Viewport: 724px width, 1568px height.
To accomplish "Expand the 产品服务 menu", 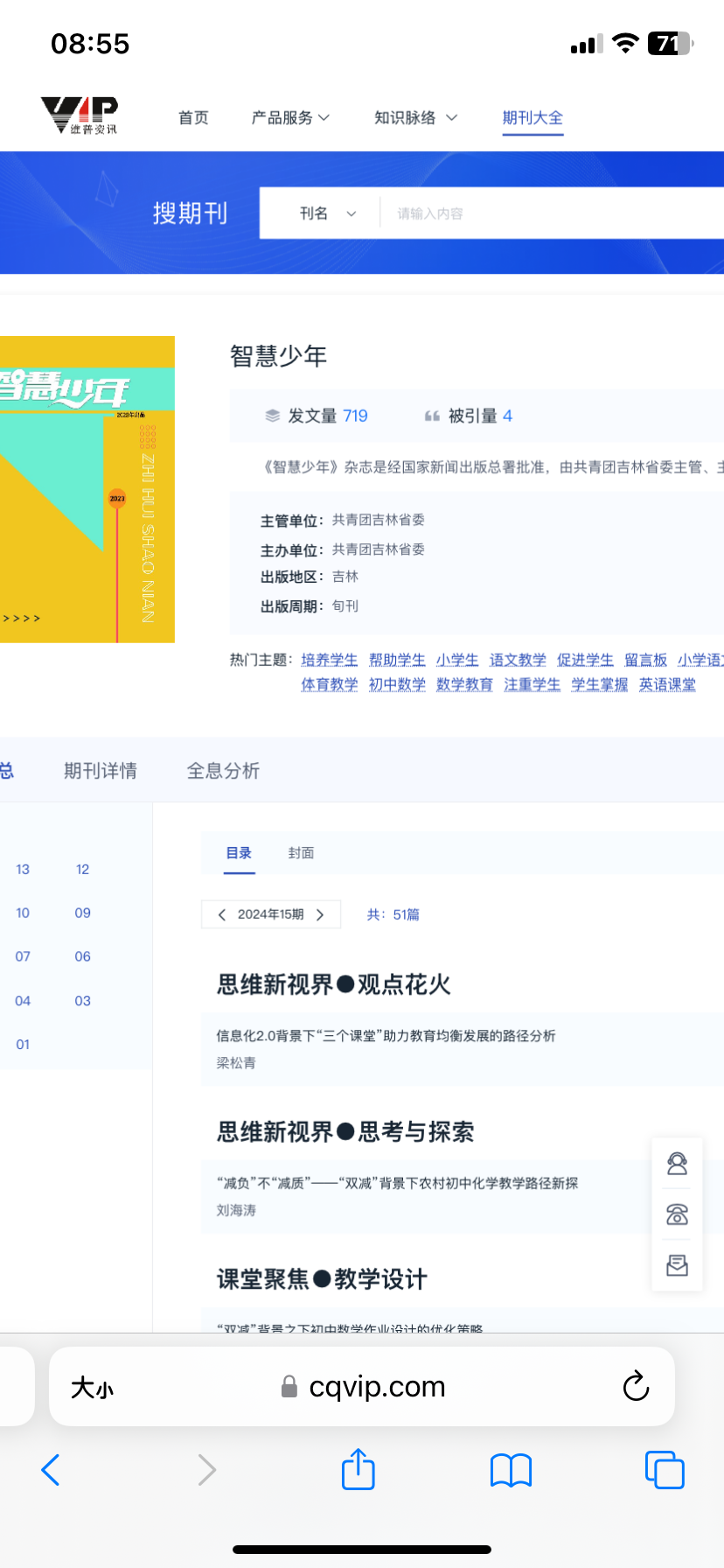I will pyautogui.click(x=290, y=117).
